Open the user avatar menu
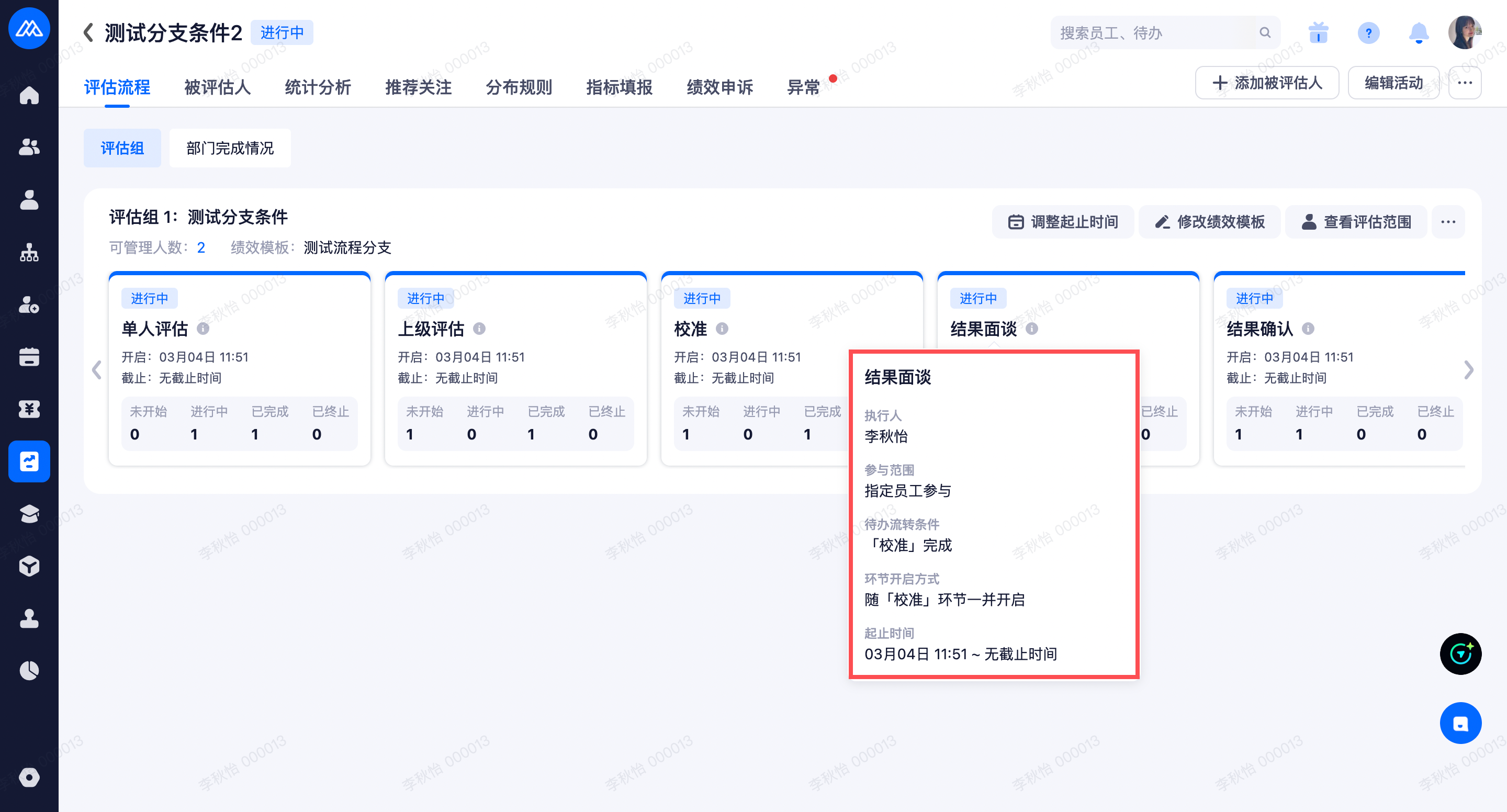Viewport: 1507px width, 812px height. coord(1464,33)
